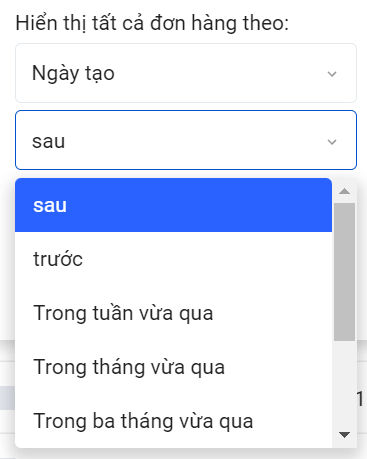Select 'Trong tuần vừa qua' option
The height and width of the screenshot is (459, 367).
pyautogui.click(x=173, y=313)
